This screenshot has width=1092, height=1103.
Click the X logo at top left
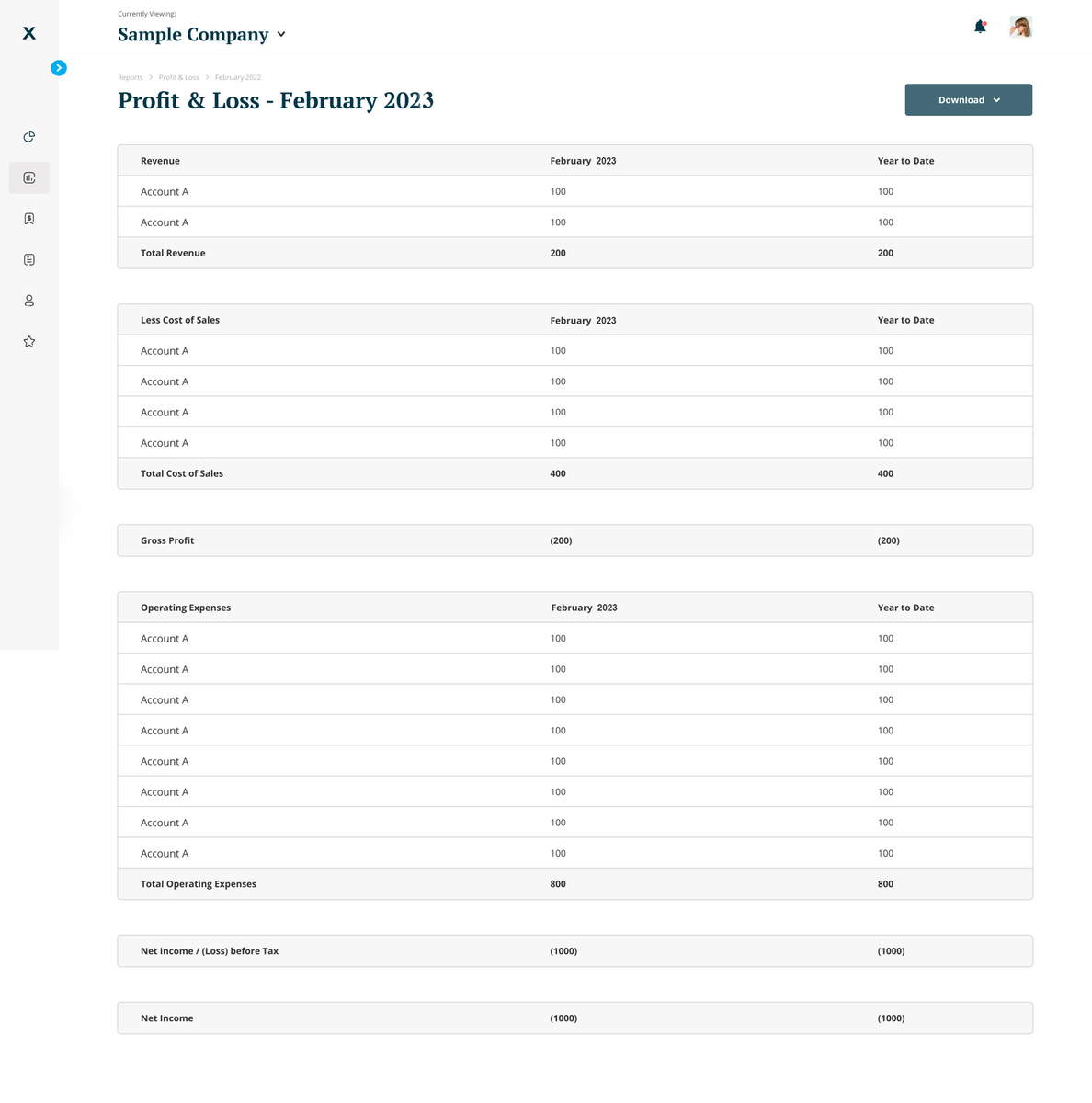28,33
